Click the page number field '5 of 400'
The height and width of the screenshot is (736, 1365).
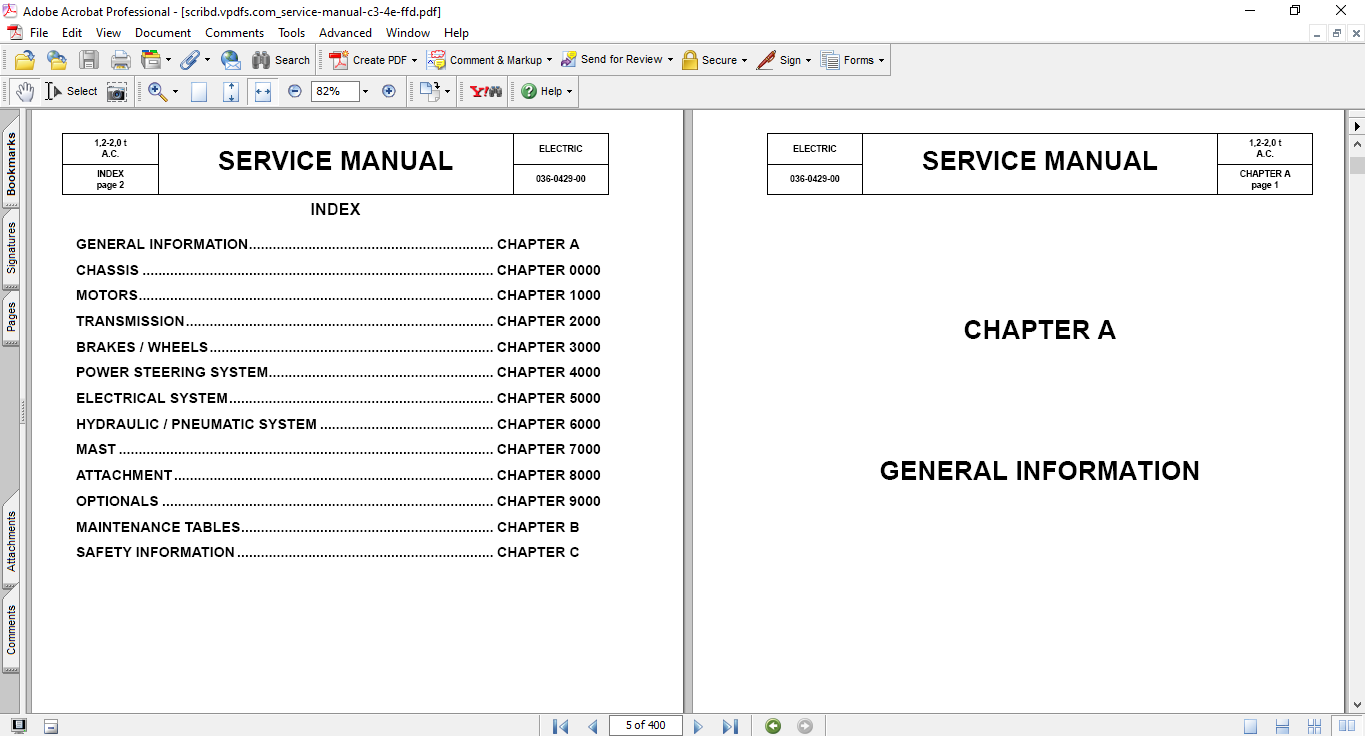[x=645, y=726]
